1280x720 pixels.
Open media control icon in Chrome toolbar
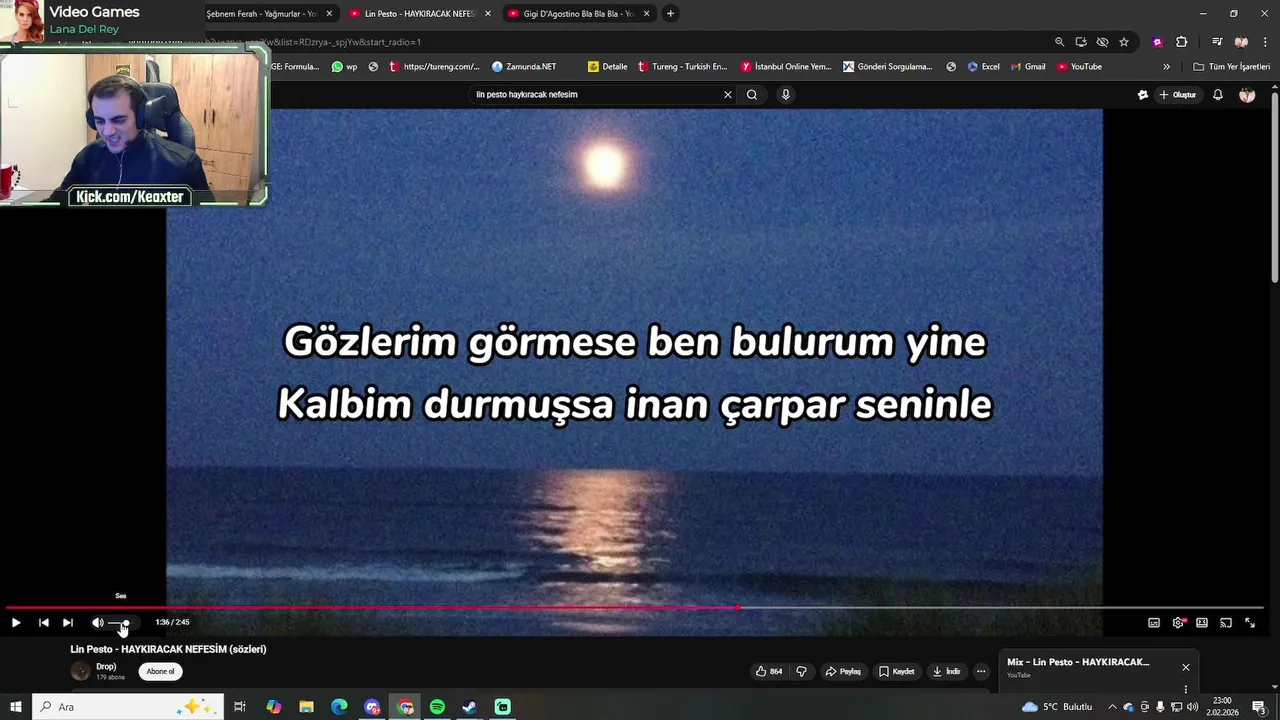click(x=1217, y=42)
